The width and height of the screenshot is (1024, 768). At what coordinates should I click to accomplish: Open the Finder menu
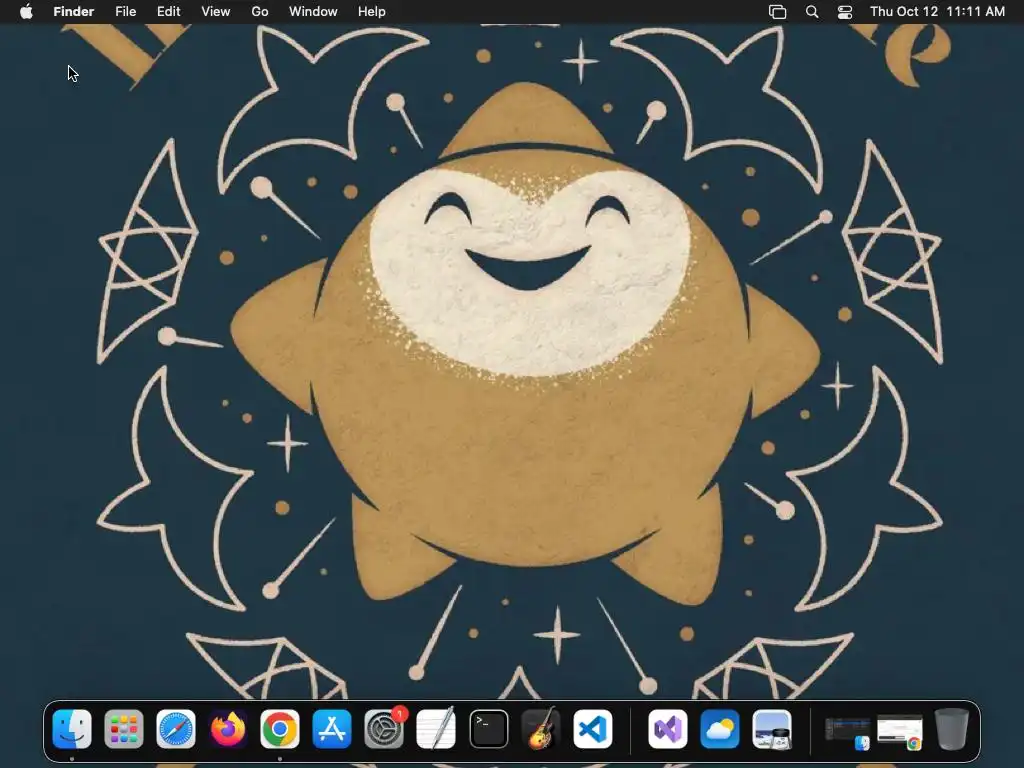[74, 11]
